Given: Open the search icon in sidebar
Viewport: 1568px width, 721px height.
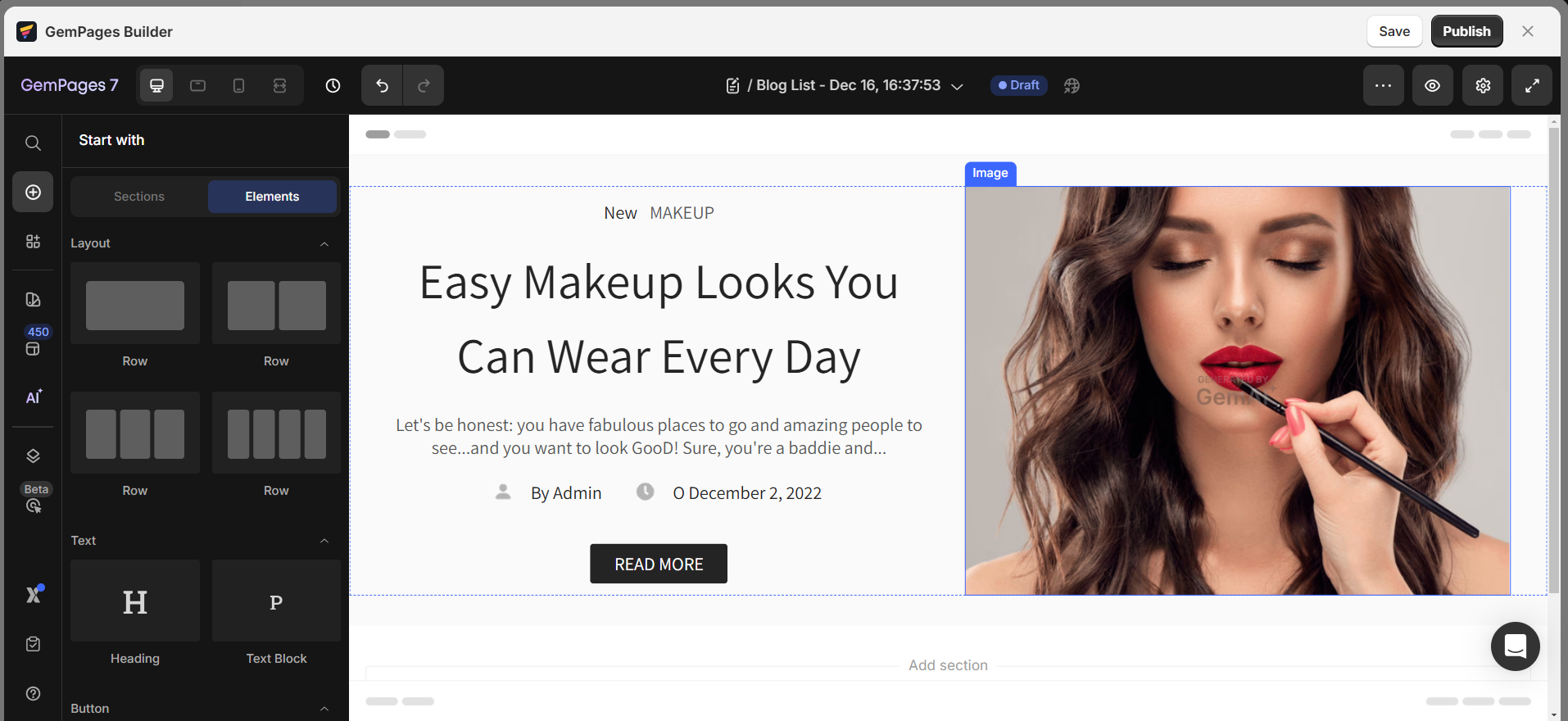Looking at the screenshot, I should coord(33,143).
